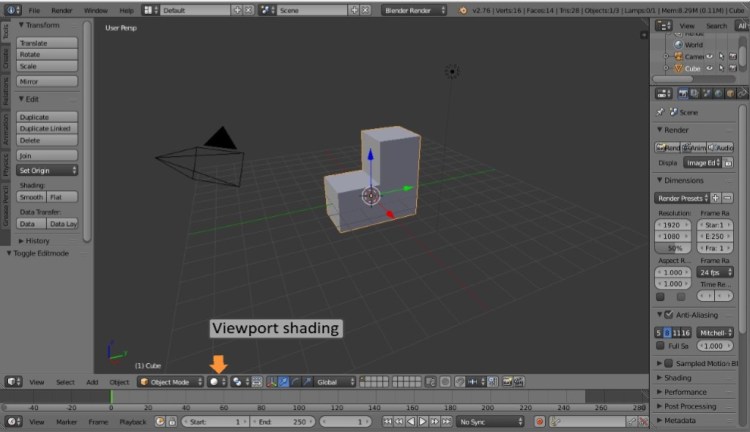Click the Translate button

[47, 43]
